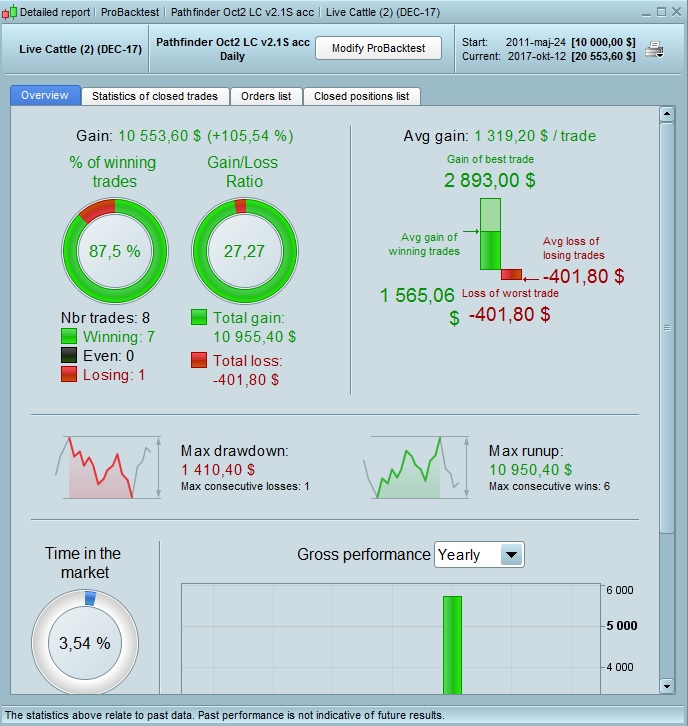Click the Gain/Loss Ratio donut chart
688x726 pixels.
(244, 251)
